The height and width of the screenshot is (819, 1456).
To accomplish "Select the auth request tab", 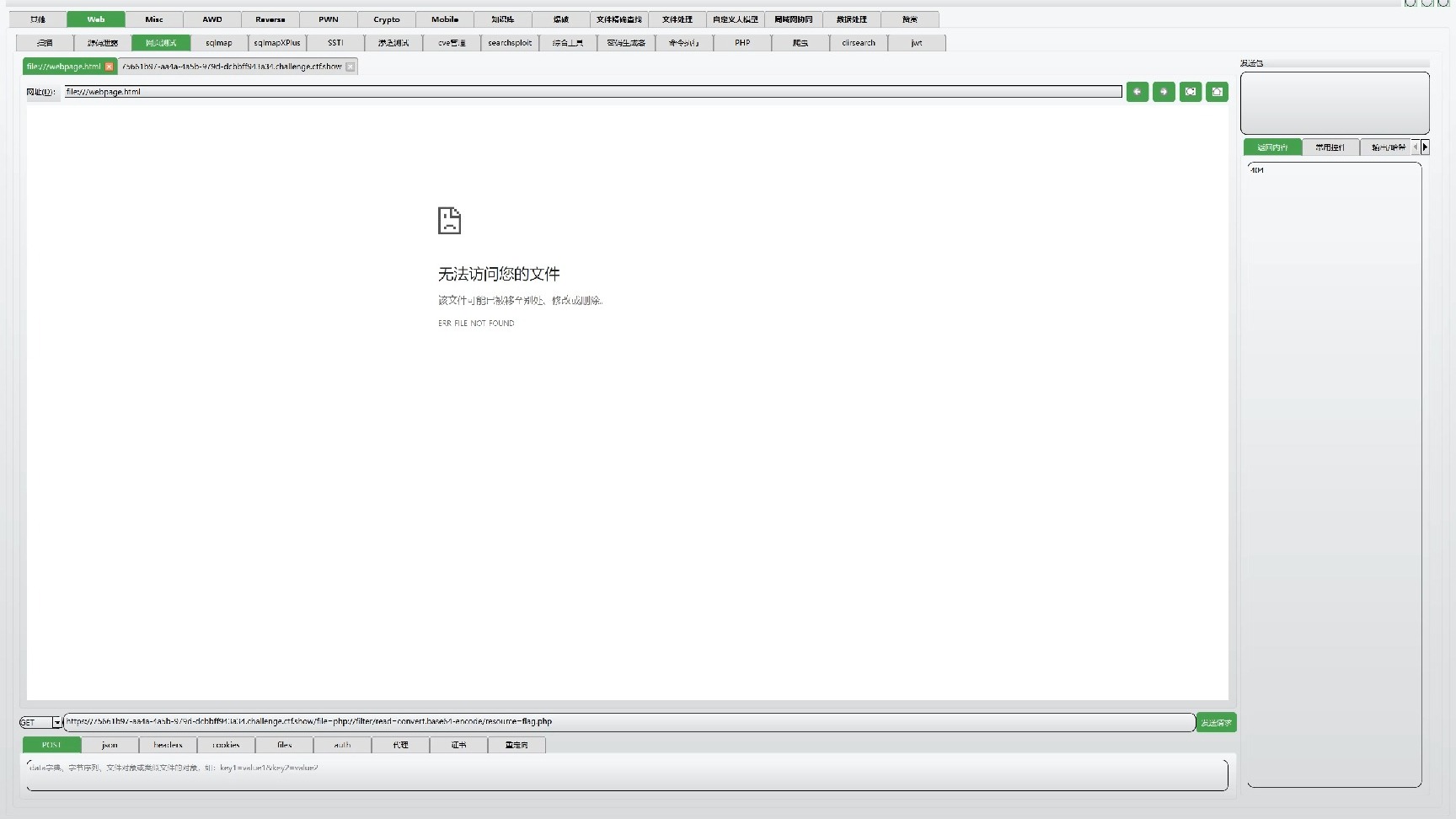I will pyautogui.click(x=342, y=745).
